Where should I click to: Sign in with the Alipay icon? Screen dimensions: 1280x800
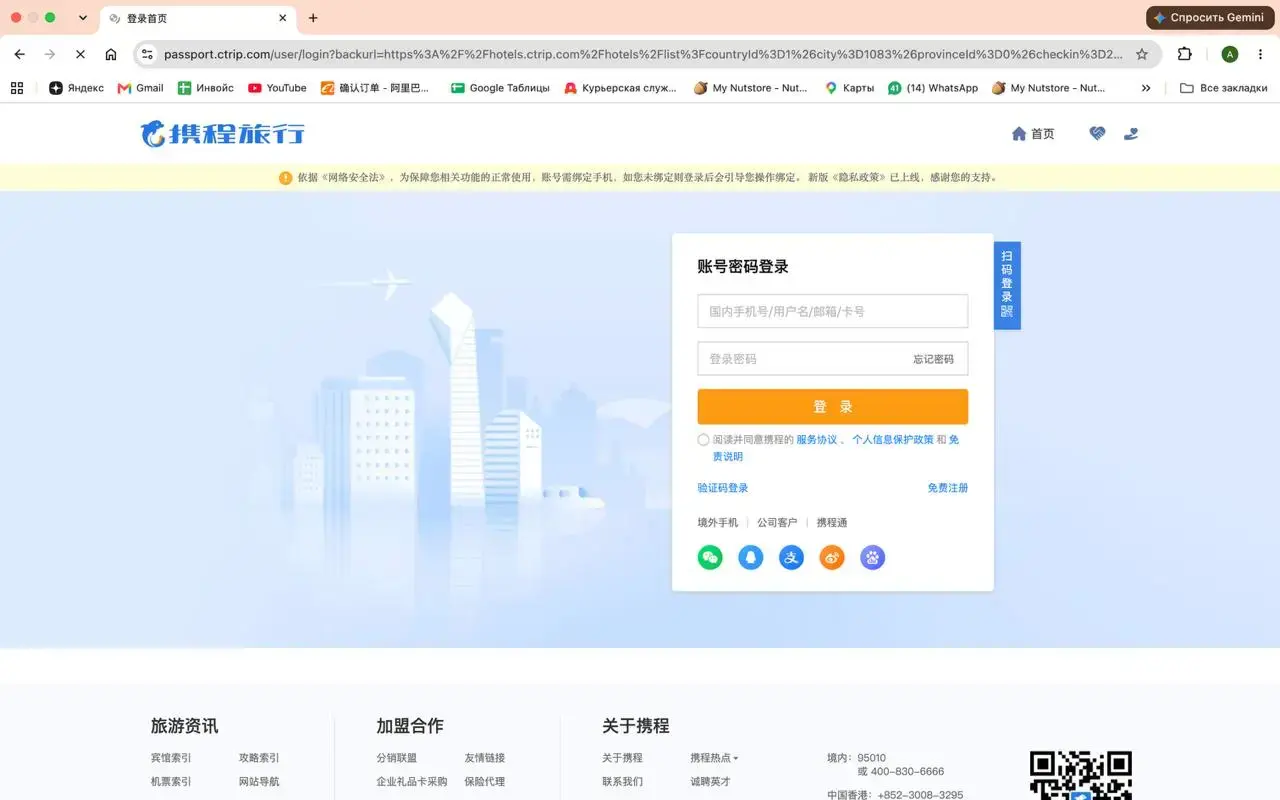tap(791, 558)
